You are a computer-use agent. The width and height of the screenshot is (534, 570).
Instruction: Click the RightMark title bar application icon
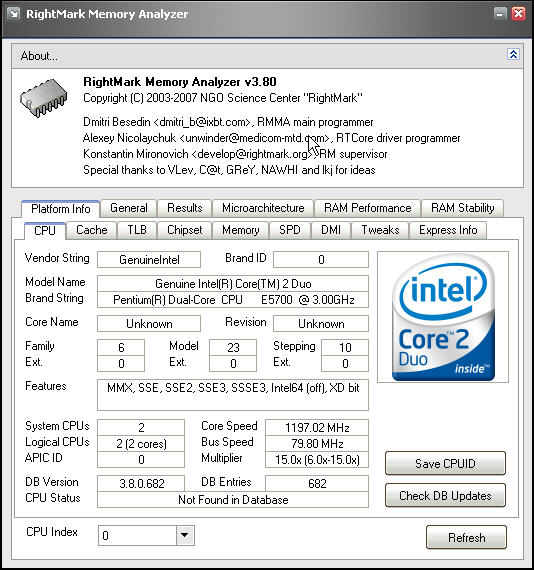[14, 14]
